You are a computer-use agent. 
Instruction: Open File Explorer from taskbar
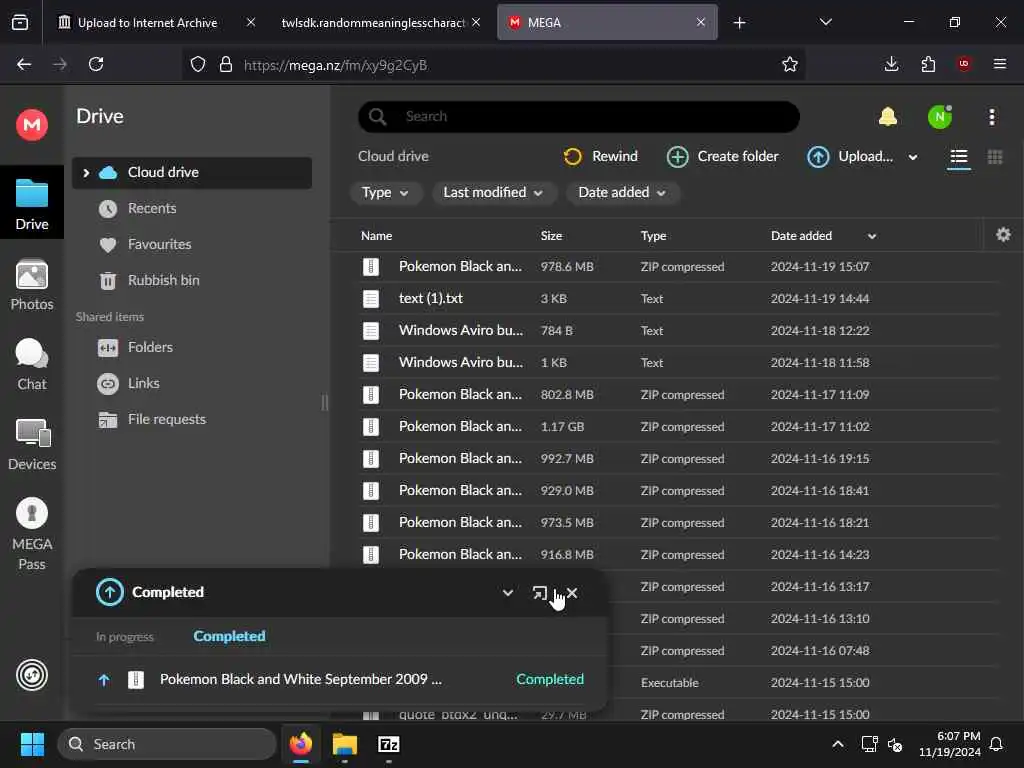coord(345,744)
